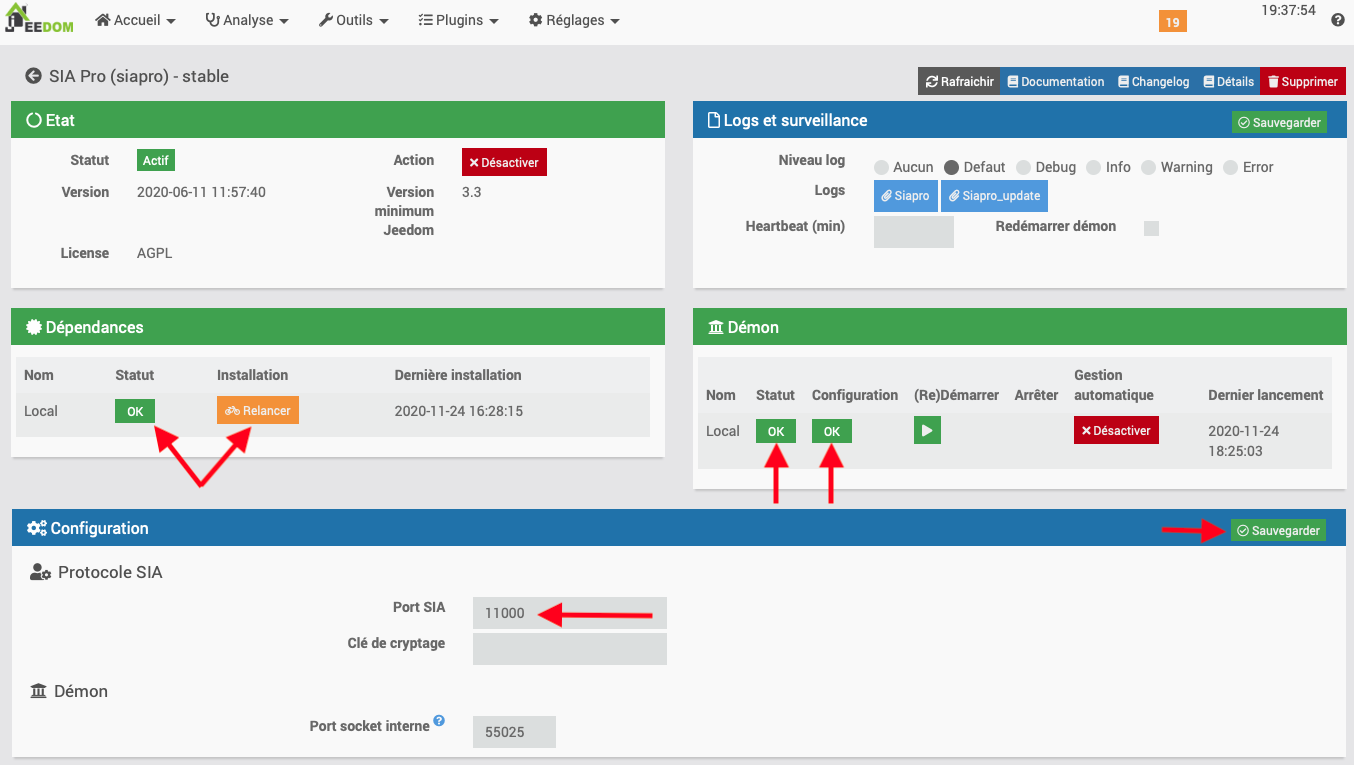The height and width of the screenshot is (765, 1354).
Task: Click the Port SIA input showing 11000
Action: 569,612
